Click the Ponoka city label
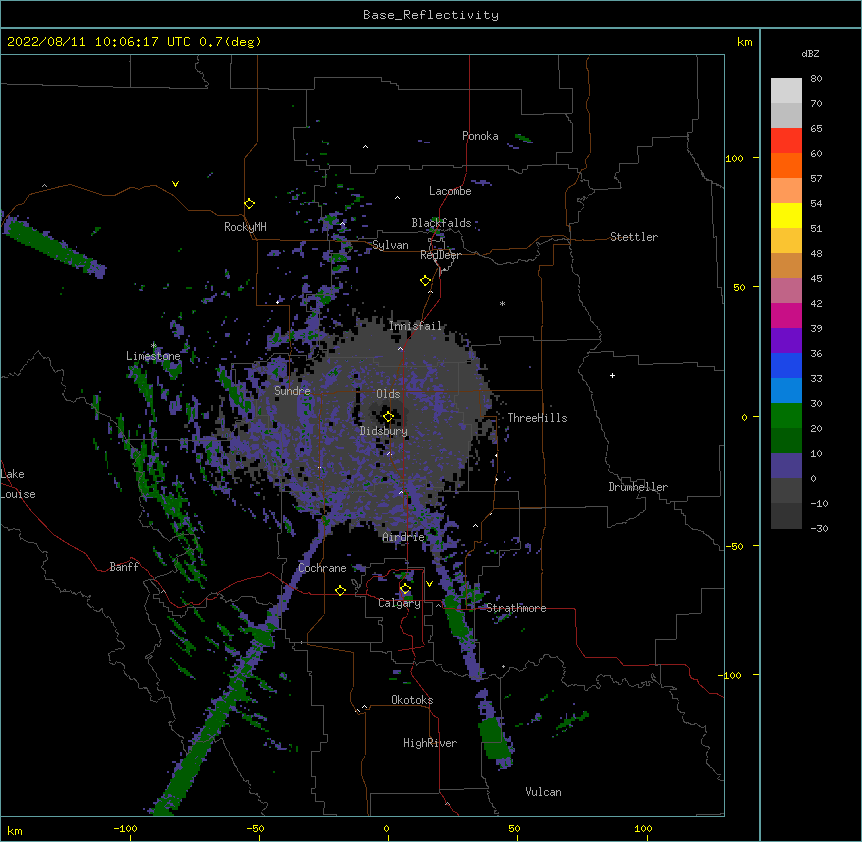The width and height of the screenshot is (862, 842). 480,136
